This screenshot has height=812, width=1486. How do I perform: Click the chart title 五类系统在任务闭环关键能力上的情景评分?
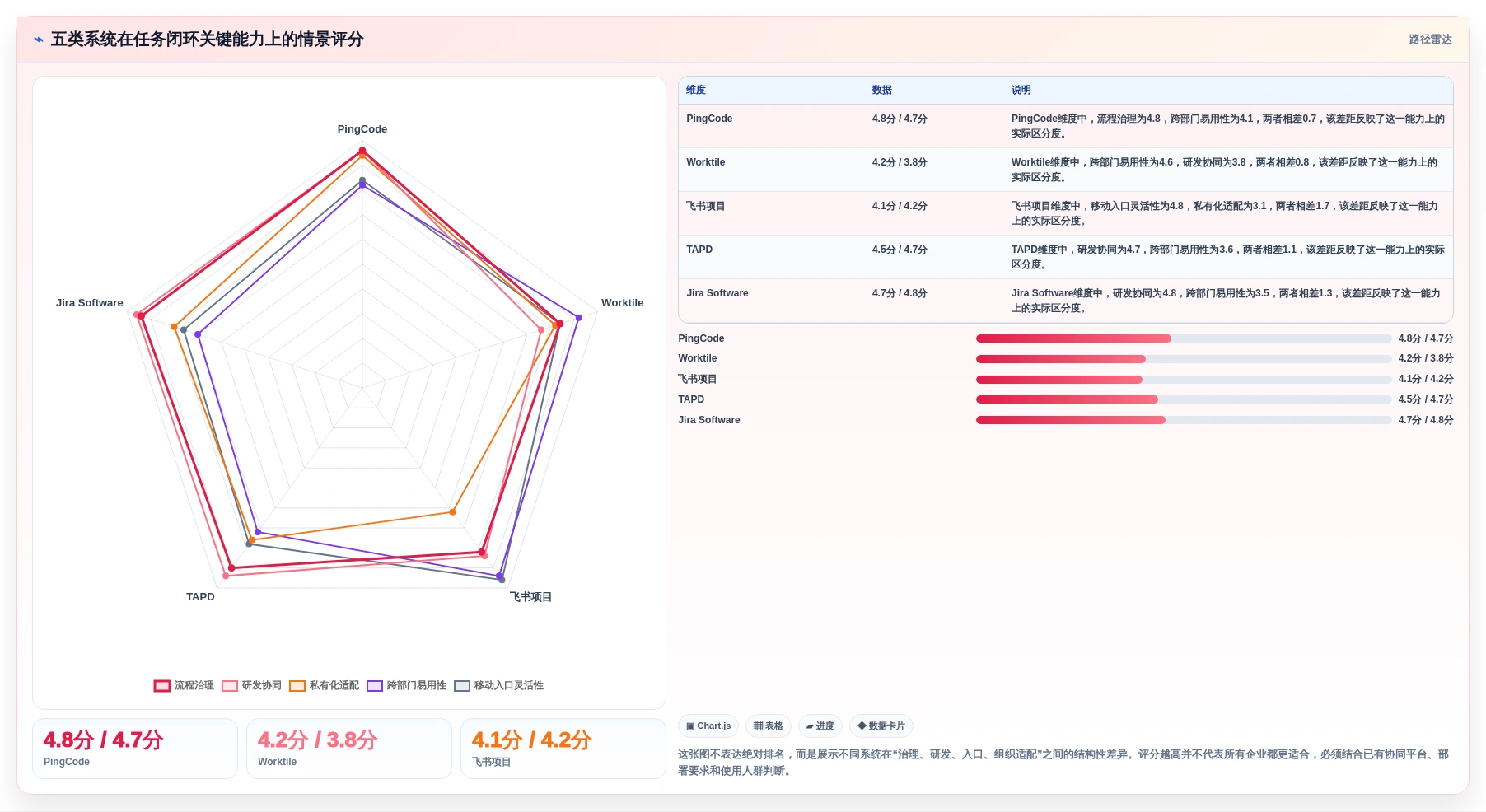[x=208, y=40]
